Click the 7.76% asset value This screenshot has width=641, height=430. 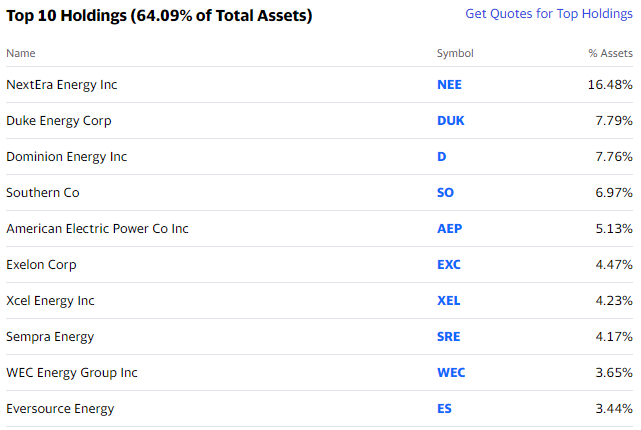pyautogui.click(x=614, y=157)
